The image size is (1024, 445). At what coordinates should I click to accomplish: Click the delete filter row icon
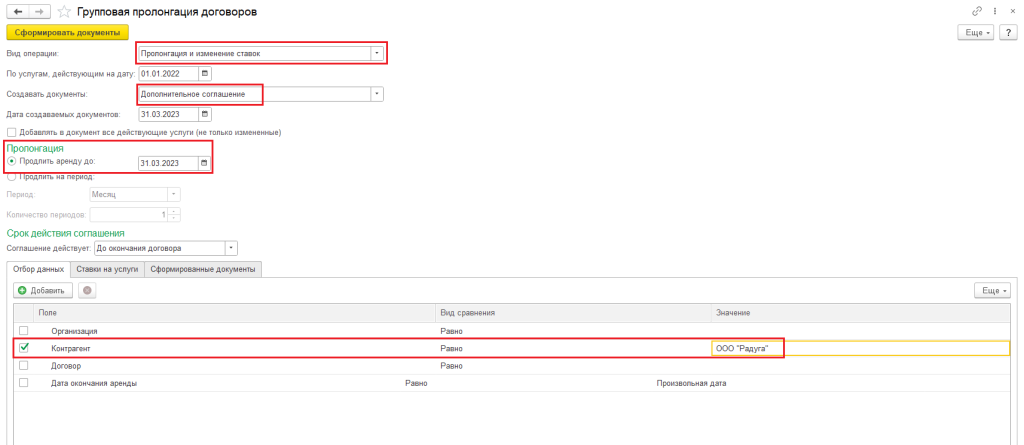pos(87,290)
